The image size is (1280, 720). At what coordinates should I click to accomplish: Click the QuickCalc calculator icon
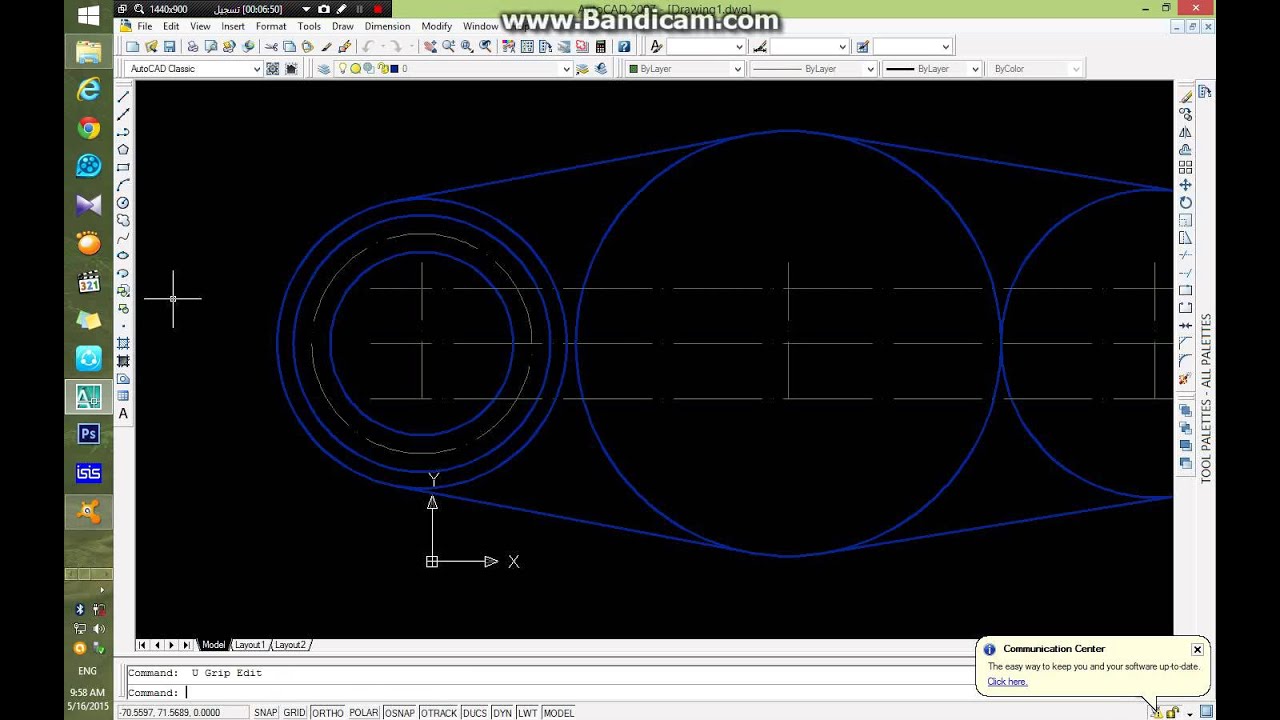coord(600,46)
